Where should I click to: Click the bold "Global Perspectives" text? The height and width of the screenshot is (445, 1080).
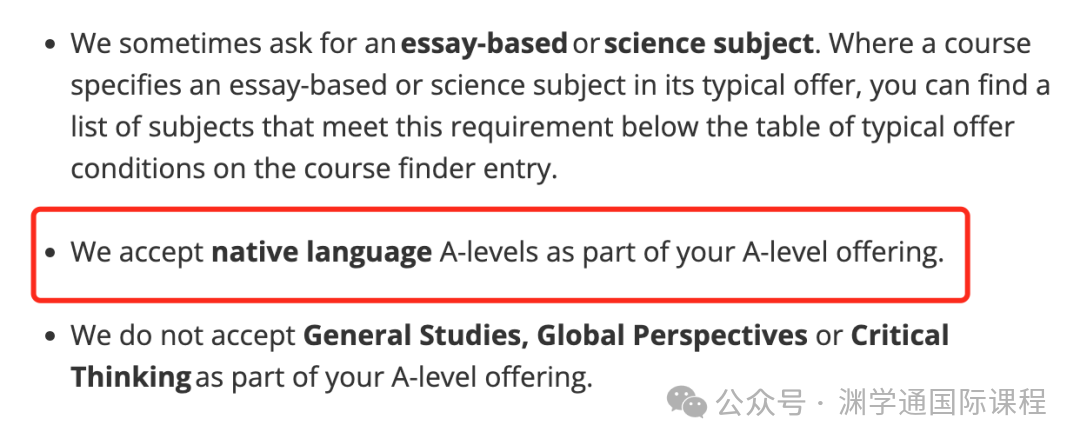click(671, 336)
